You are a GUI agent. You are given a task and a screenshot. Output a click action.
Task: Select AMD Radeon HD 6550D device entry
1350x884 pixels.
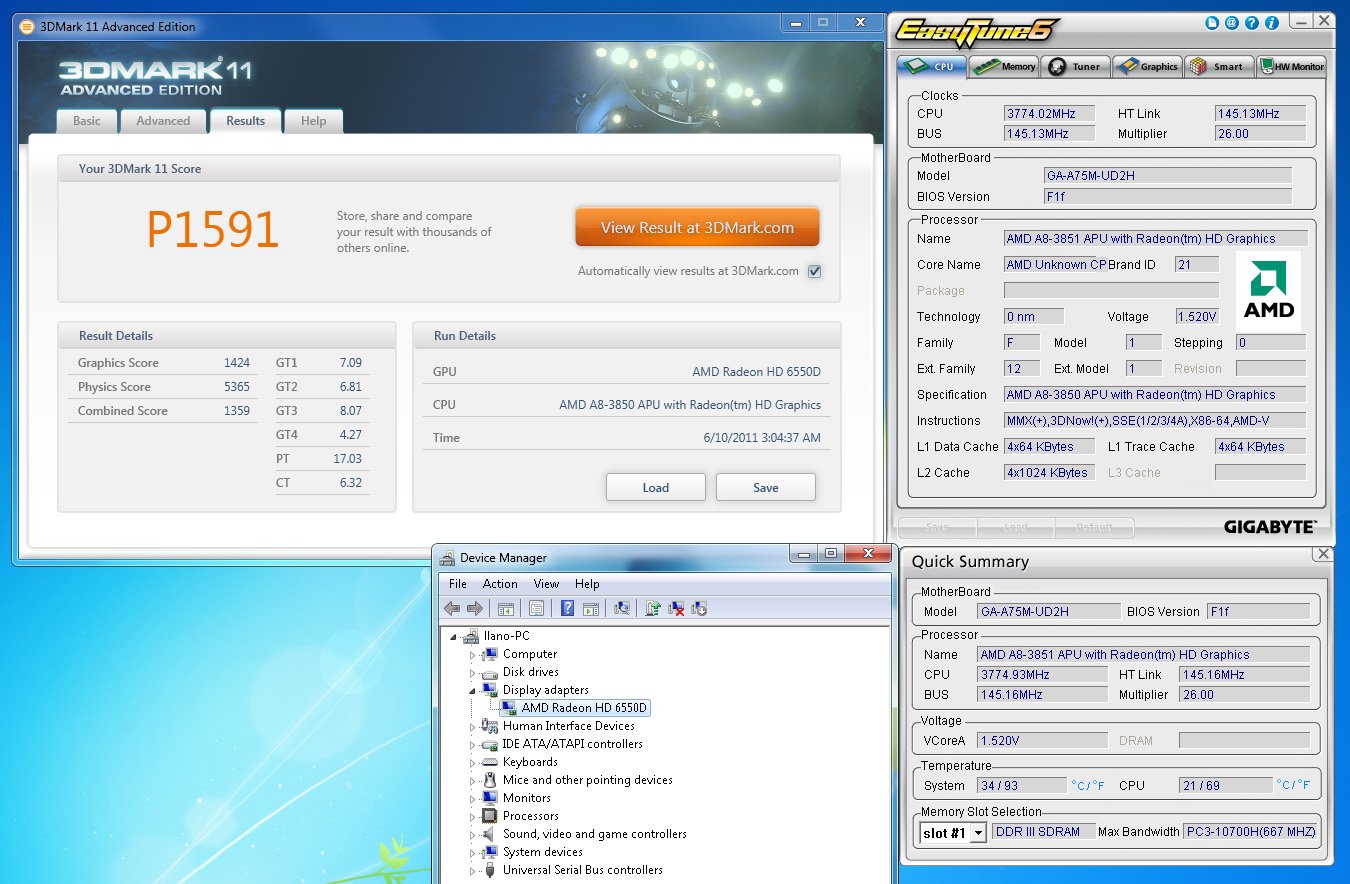coord(584,708)
